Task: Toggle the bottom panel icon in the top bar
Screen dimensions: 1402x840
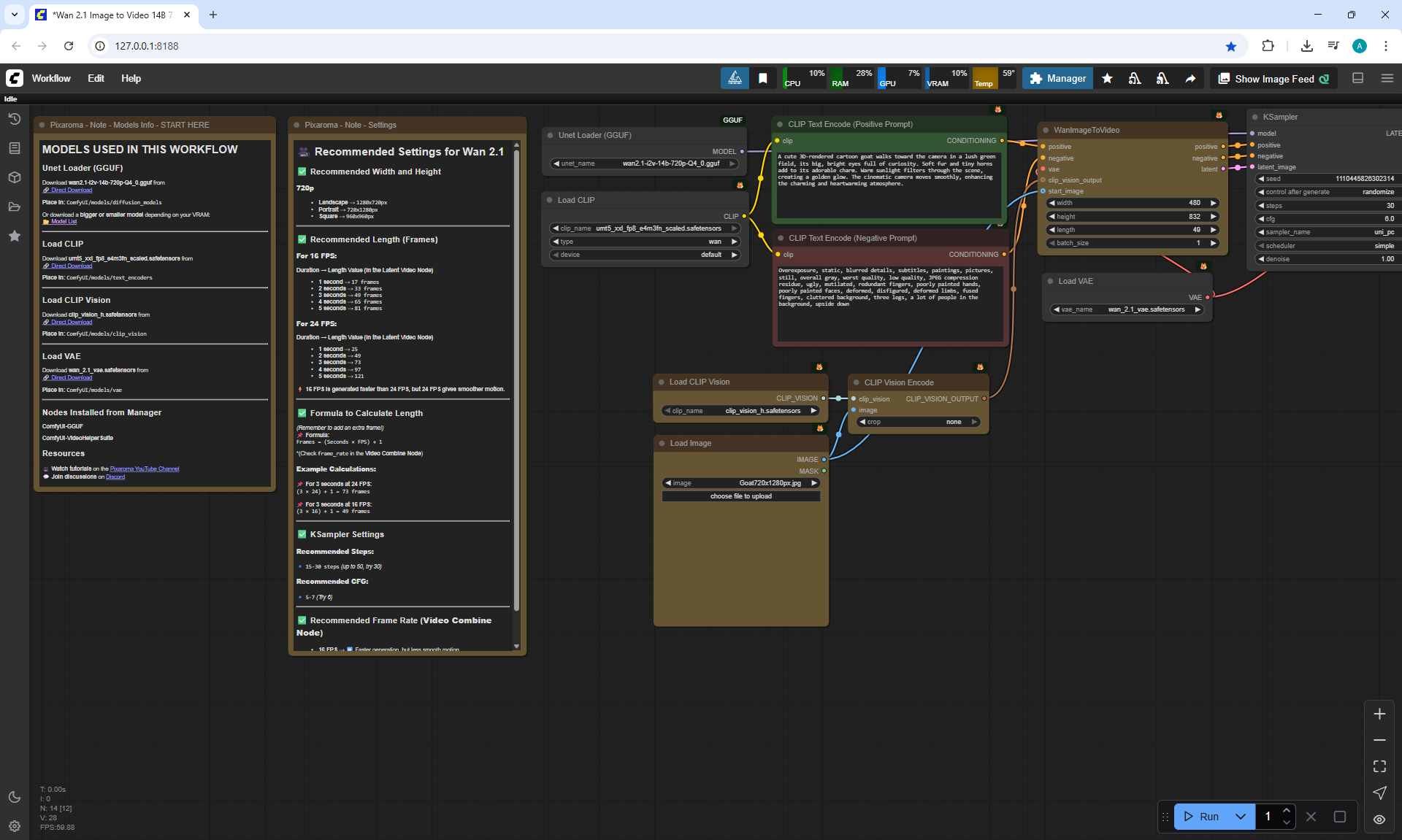Action: [1358, 78]
